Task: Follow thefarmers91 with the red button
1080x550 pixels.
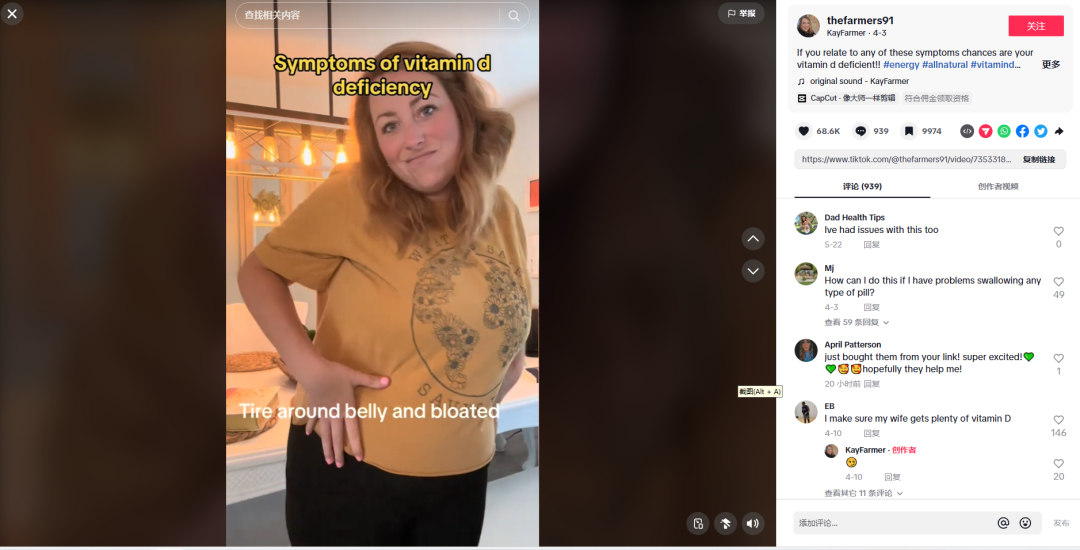Action: click(x=1036, y=26)
